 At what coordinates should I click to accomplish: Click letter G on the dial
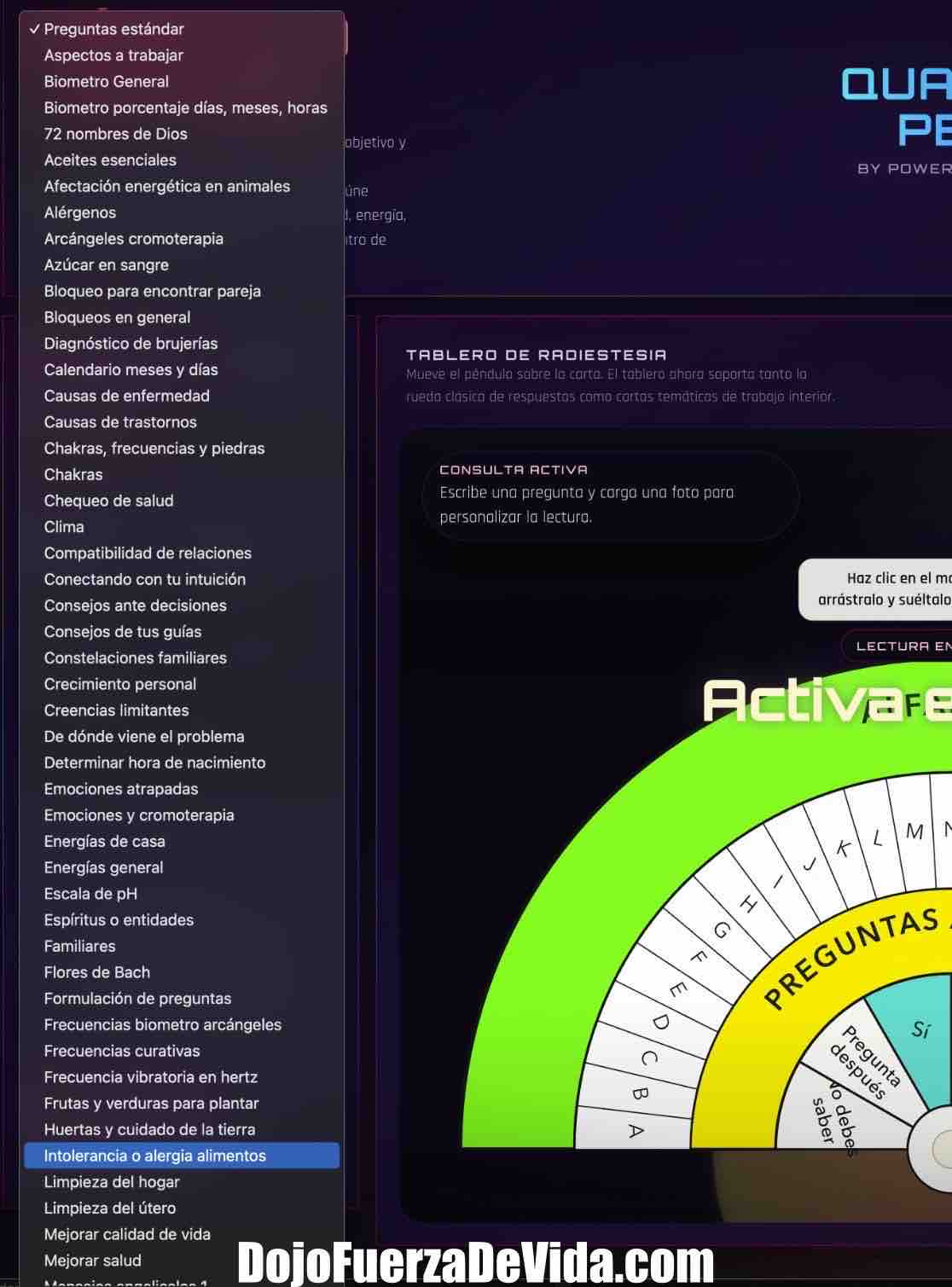pos(721,930)
